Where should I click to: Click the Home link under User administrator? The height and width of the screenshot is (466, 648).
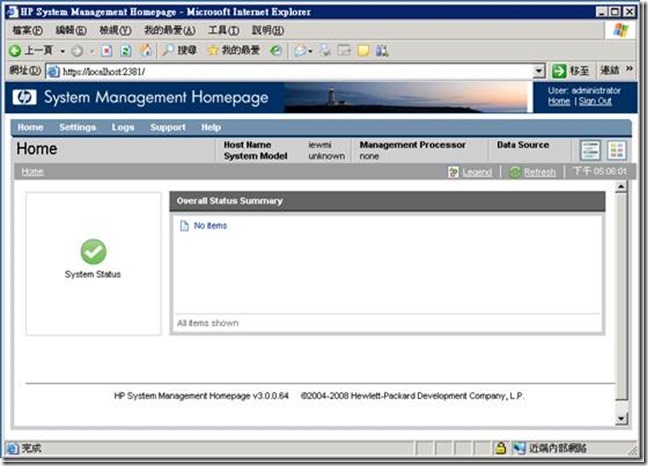click(559, 101)
